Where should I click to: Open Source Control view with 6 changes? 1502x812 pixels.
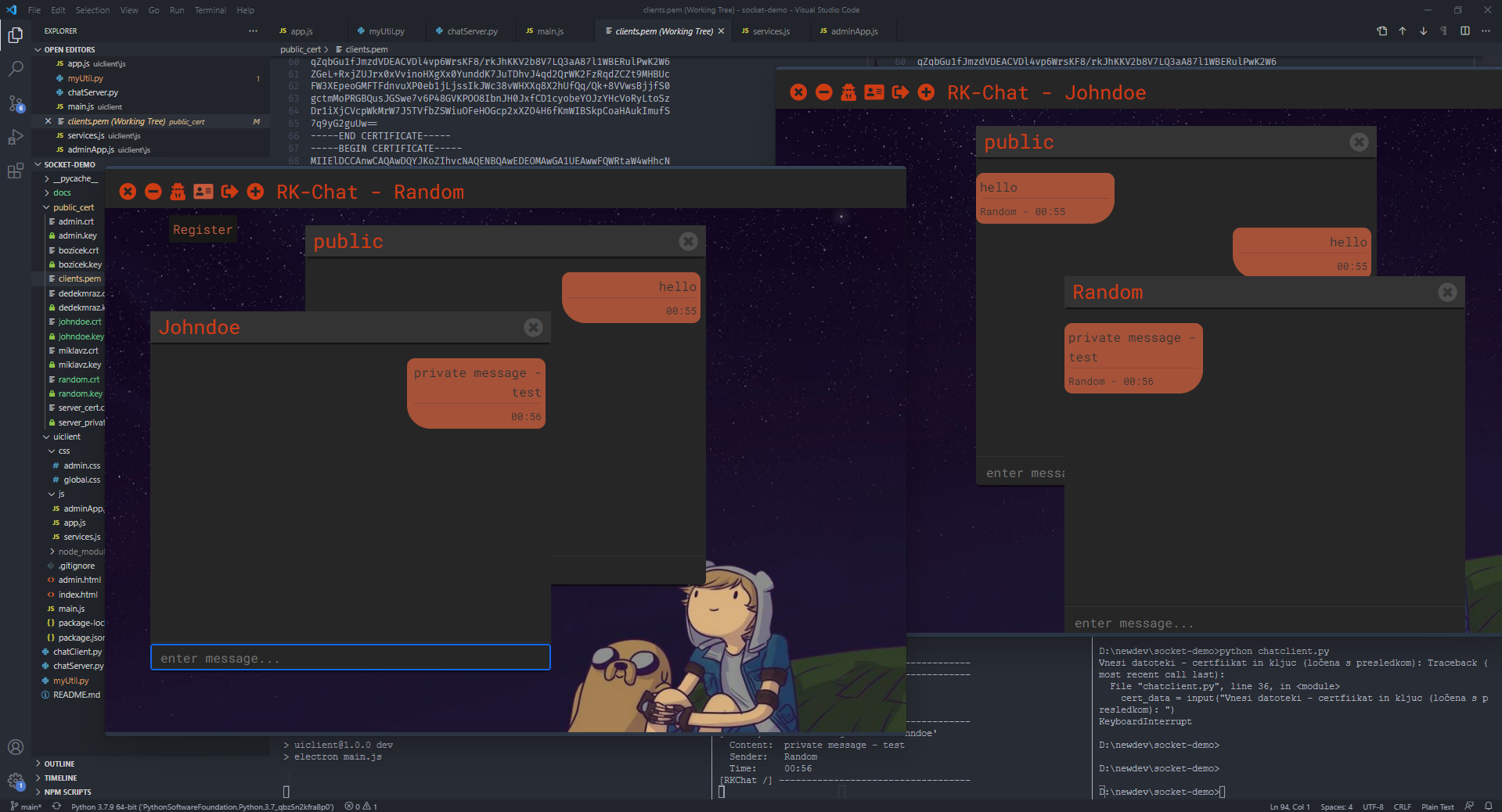(16, 103)
